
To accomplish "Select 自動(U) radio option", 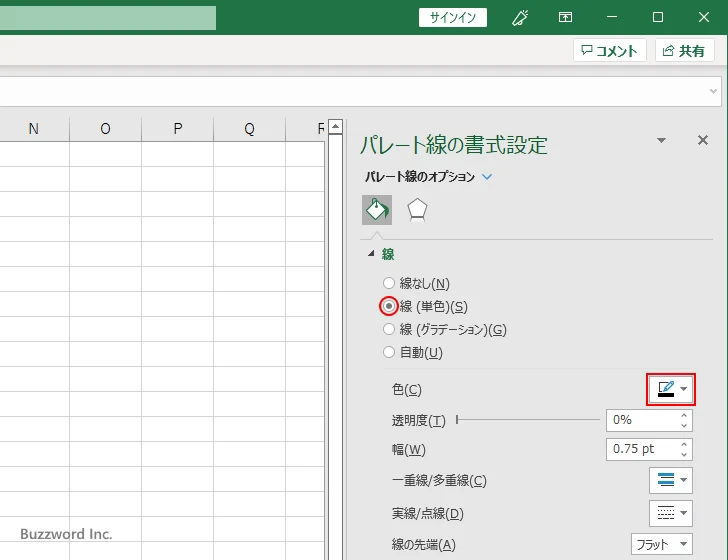I will coord(389,352).
